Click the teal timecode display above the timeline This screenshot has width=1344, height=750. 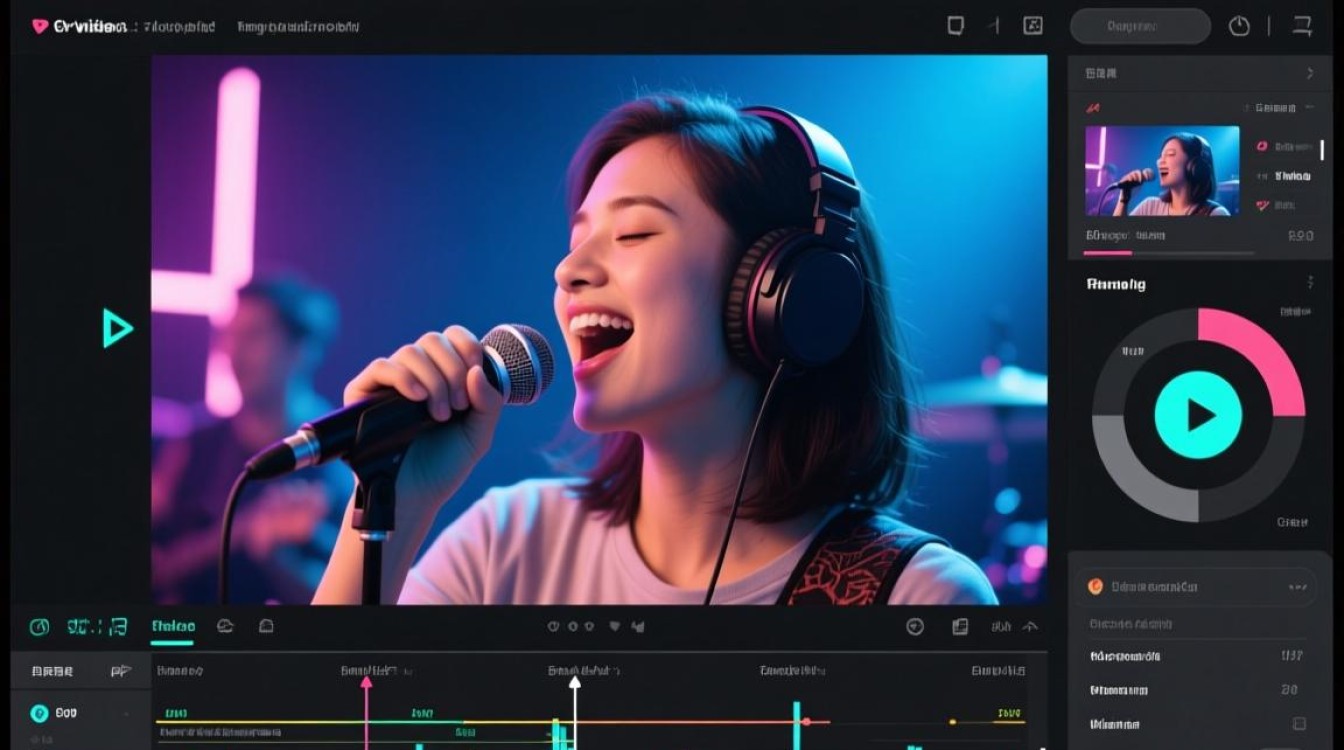(x=97, y=627)
